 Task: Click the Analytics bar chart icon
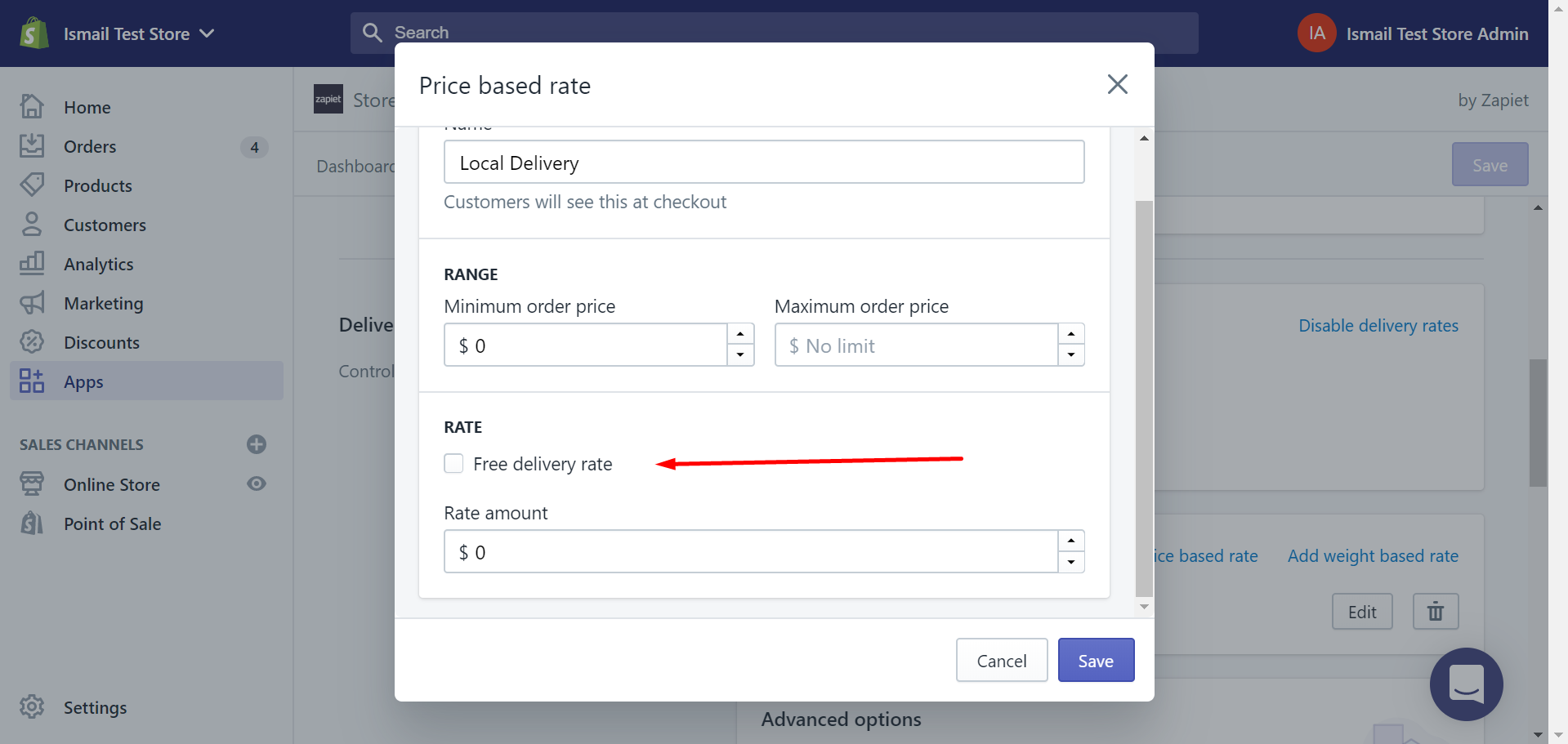coord(32,263)
